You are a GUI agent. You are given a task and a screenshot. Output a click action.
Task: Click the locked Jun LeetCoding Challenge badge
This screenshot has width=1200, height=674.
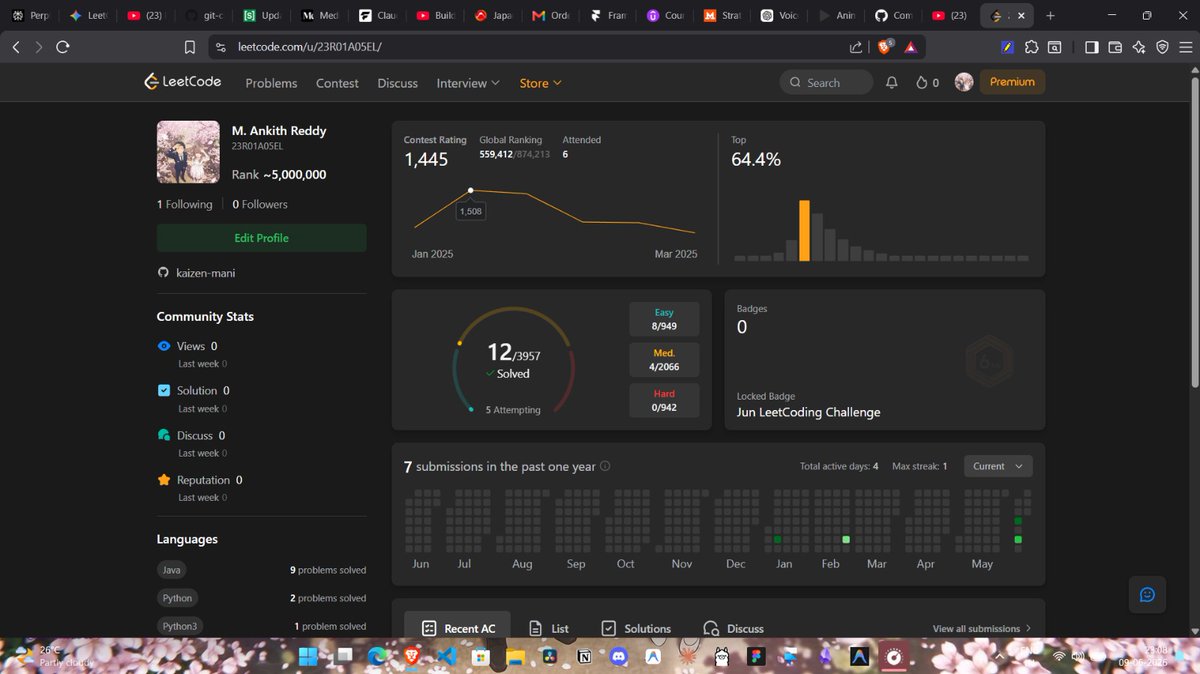[x=988, y=360]
